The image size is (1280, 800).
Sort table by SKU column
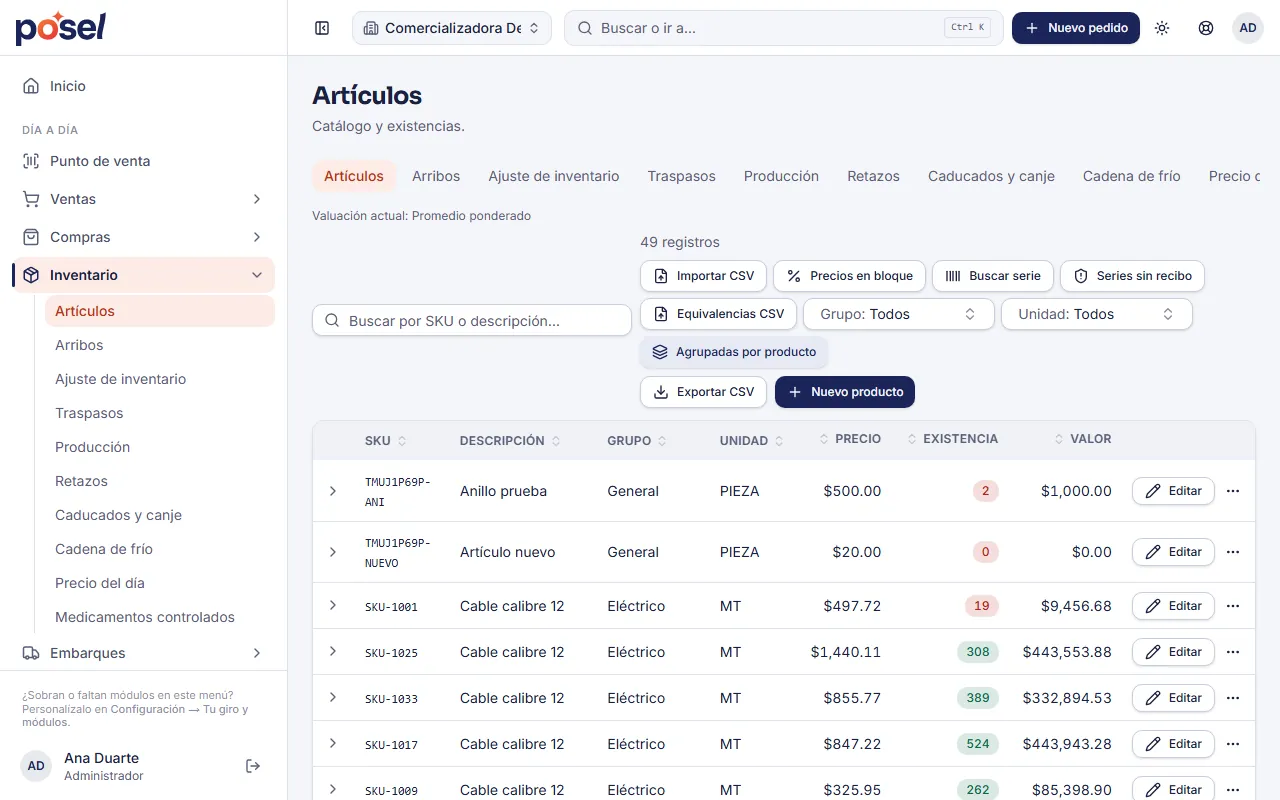click(386, 441)
